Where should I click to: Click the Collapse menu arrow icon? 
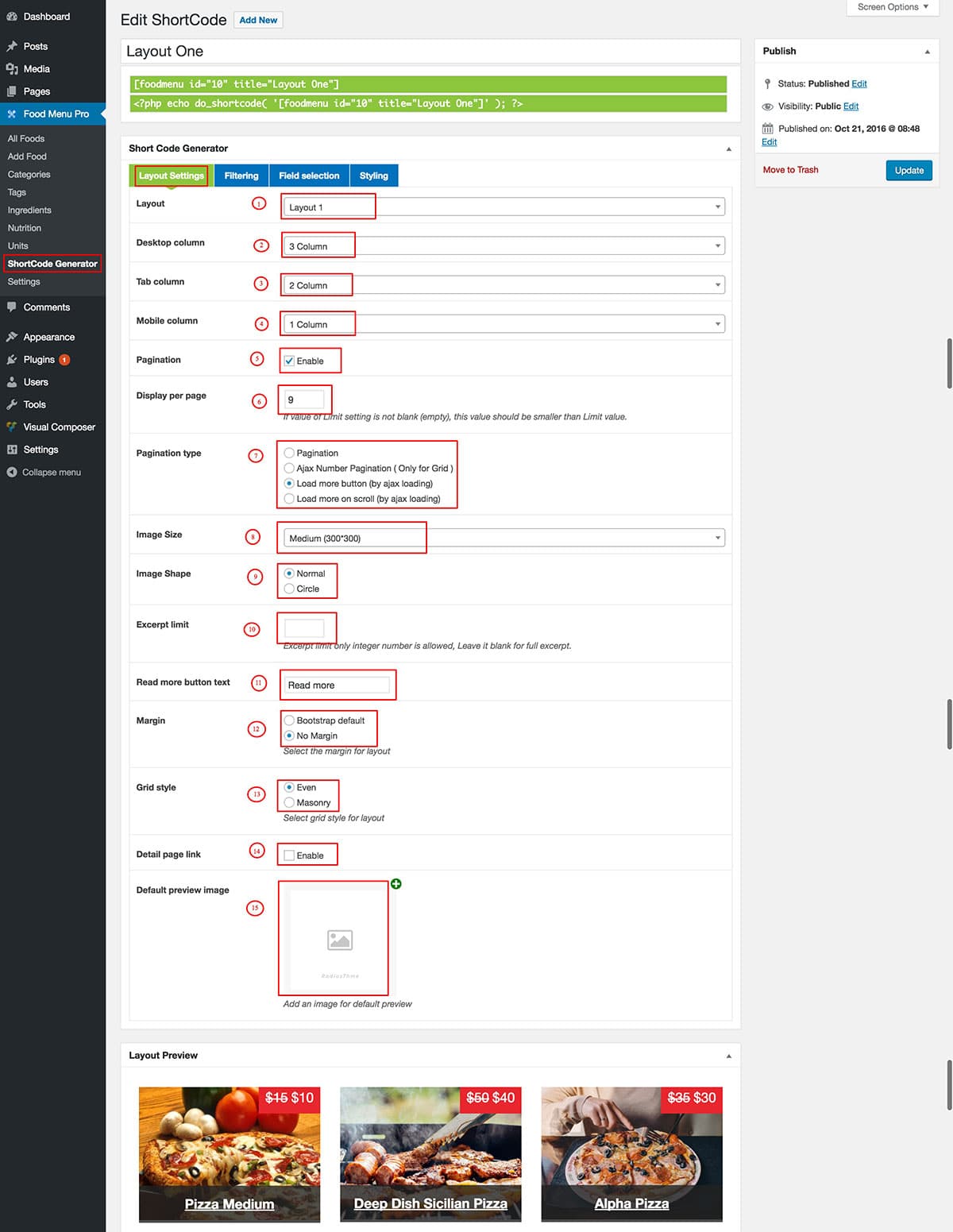point(12,473)
